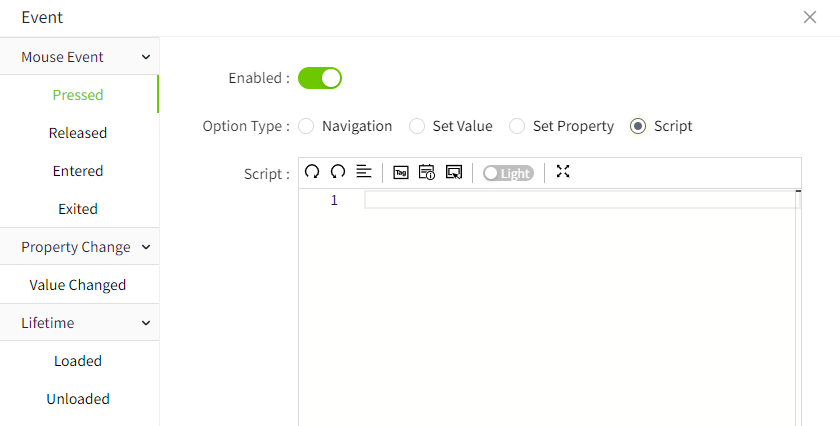Click line 1 of the script editor
Screen dimensions: 840x426
tap(580, 201)
